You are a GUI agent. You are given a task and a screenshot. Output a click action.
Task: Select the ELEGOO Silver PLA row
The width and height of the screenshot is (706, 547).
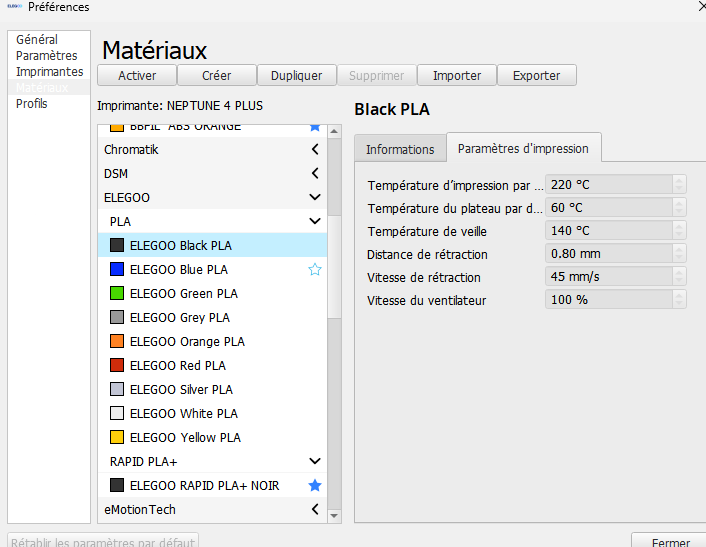[213, 389]
